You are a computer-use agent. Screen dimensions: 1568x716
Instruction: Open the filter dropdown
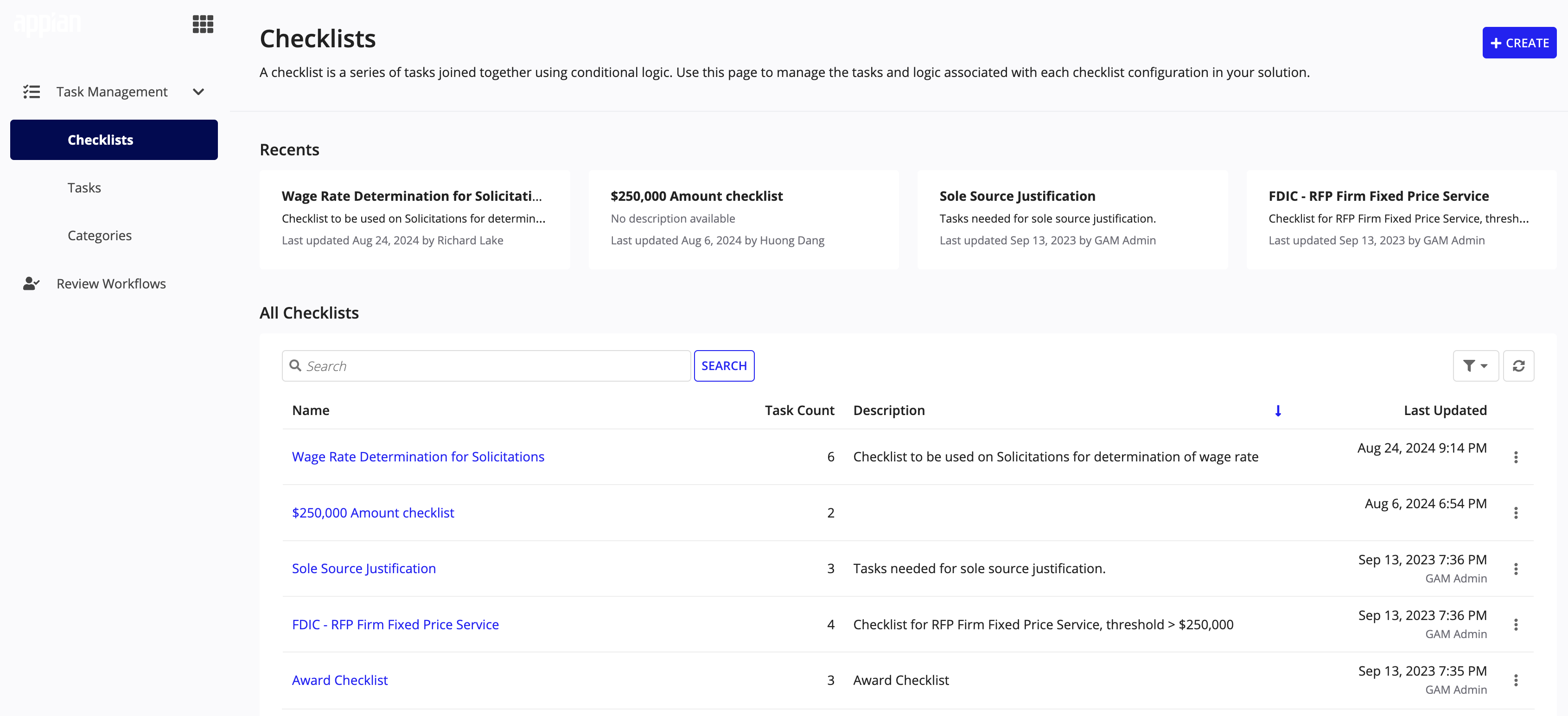(x=1475, y=366)
